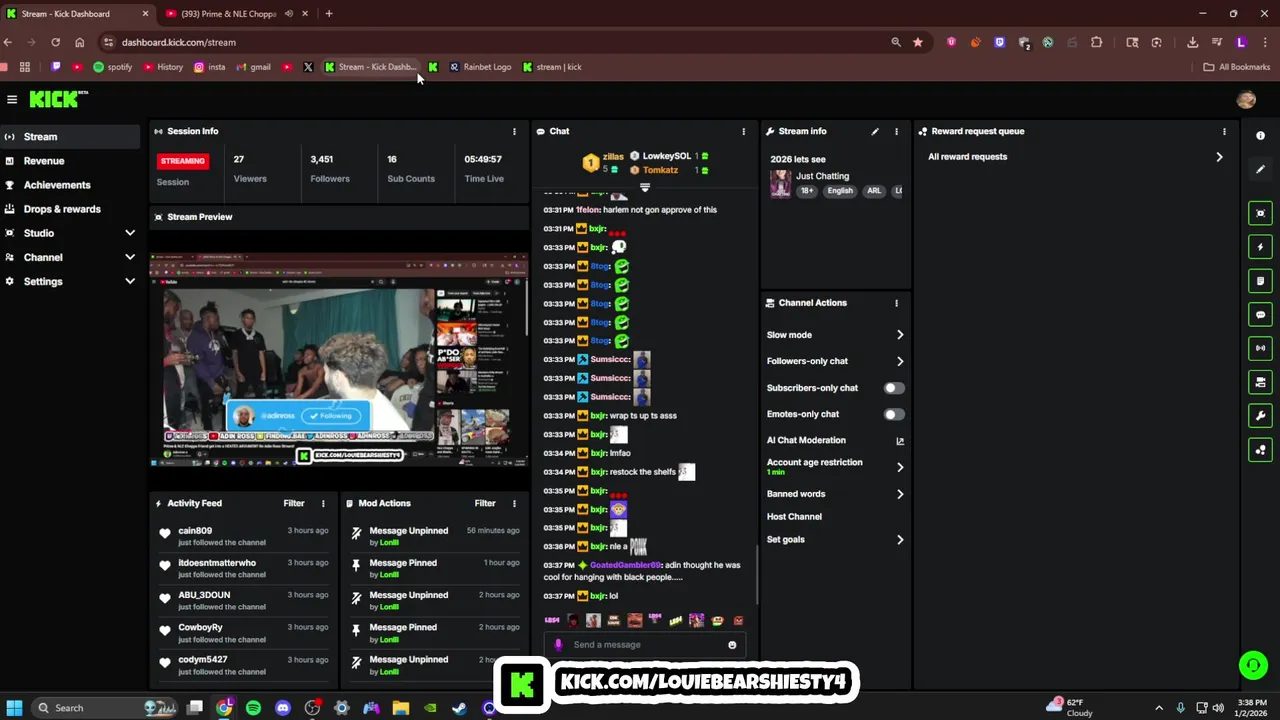This screenshot has height=720, width=1280.
Task: Open Account age restriction settings
Action: pos(835,467)
